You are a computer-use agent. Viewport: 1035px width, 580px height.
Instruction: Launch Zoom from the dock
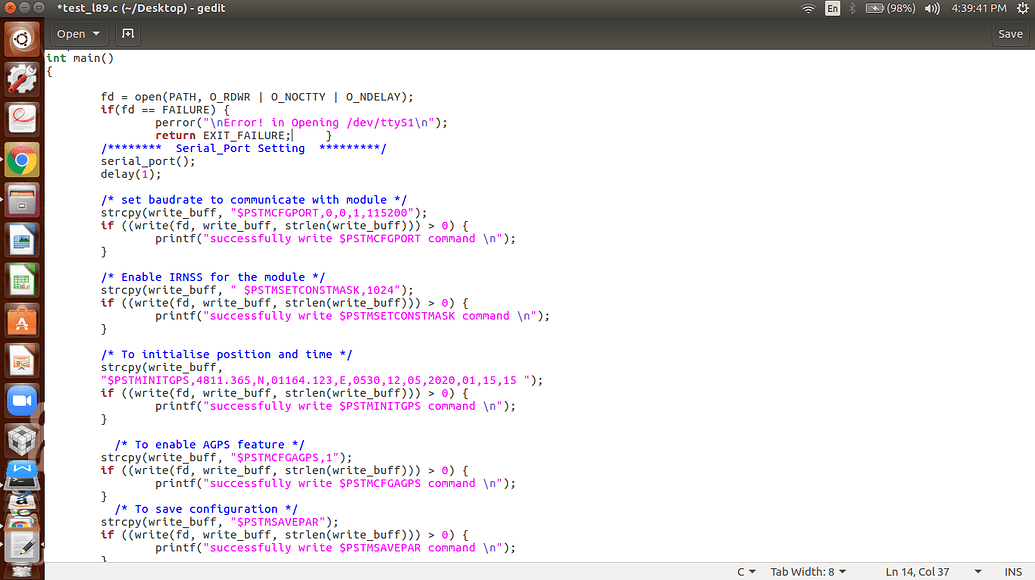[x=22, y=401]
